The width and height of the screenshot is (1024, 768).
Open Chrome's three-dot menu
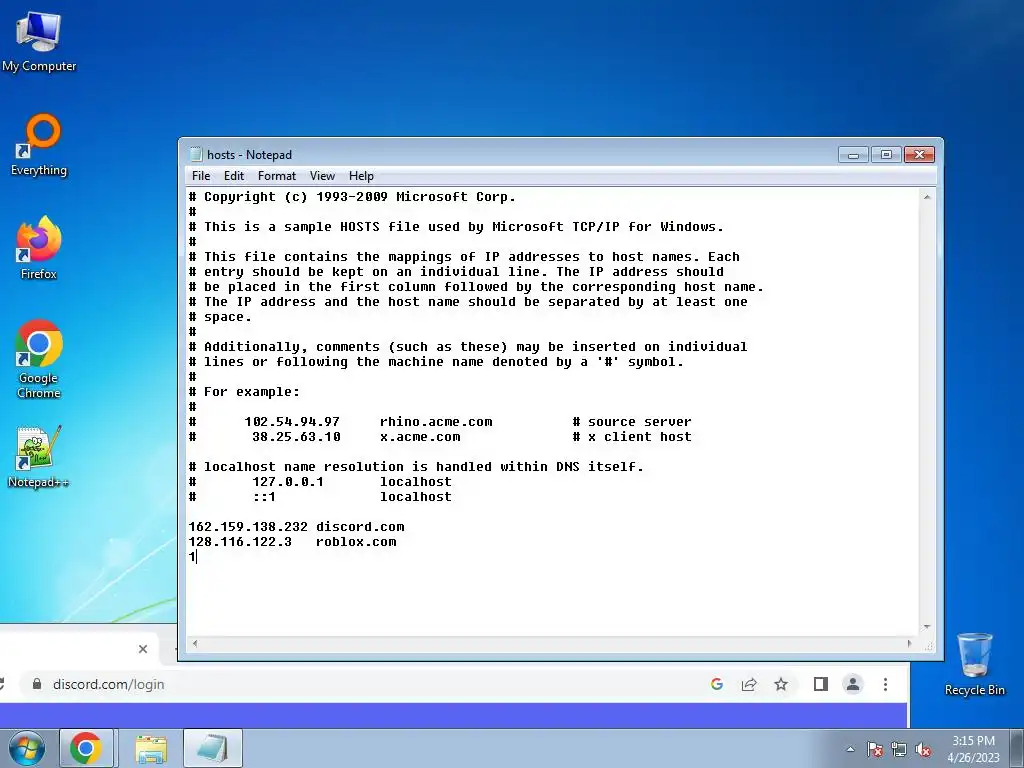pyautogui.click(x=885, y=684)
